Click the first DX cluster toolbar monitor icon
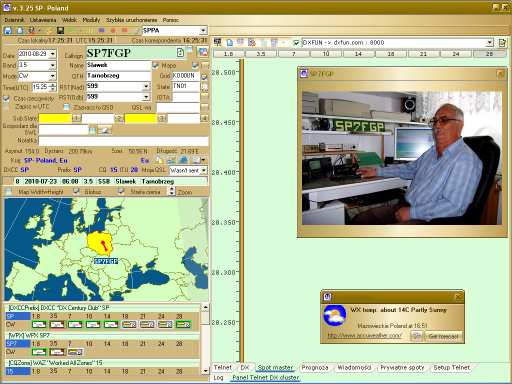This screenshot has width=512, height=384. point(217,42)
